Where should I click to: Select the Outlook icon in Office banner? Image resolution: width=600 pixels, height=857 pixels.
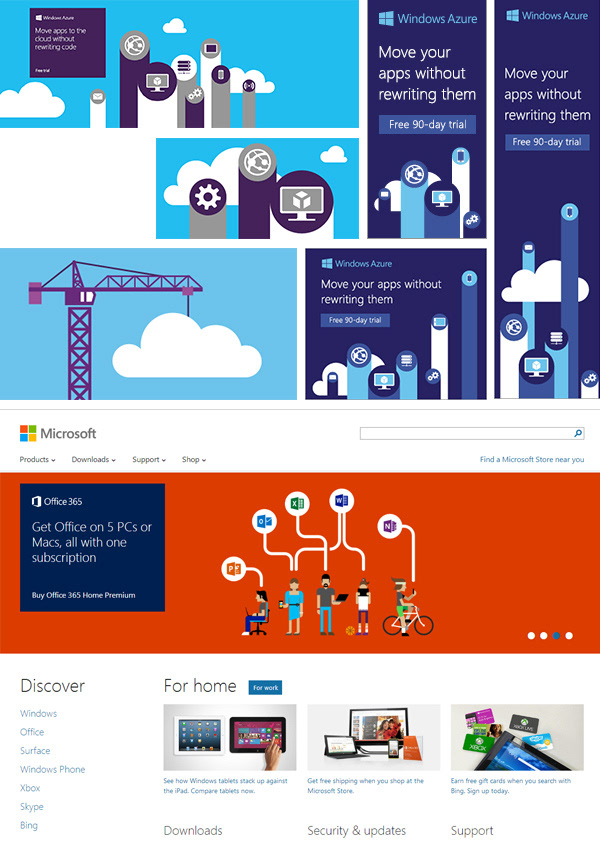tap(264, 521)
